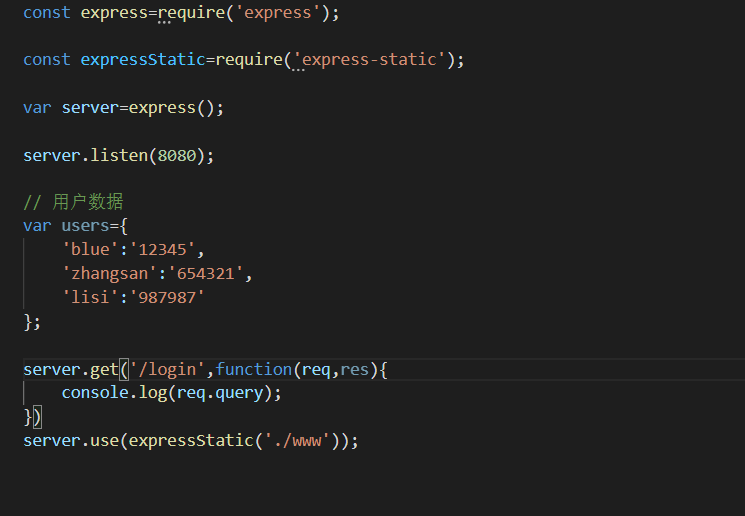Click 'console' in console.log line

(95, 393)
